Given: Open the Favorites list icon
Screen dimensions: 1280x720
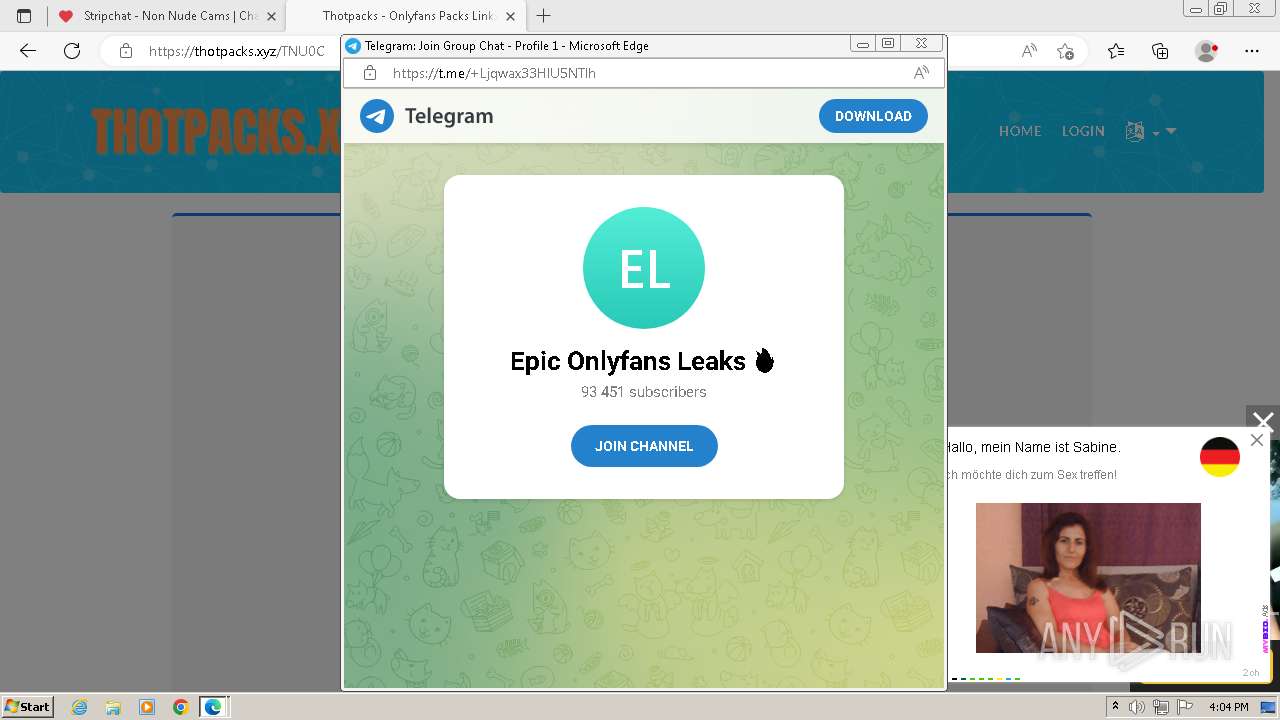Looking at the screenshot, I should 1116,51.
